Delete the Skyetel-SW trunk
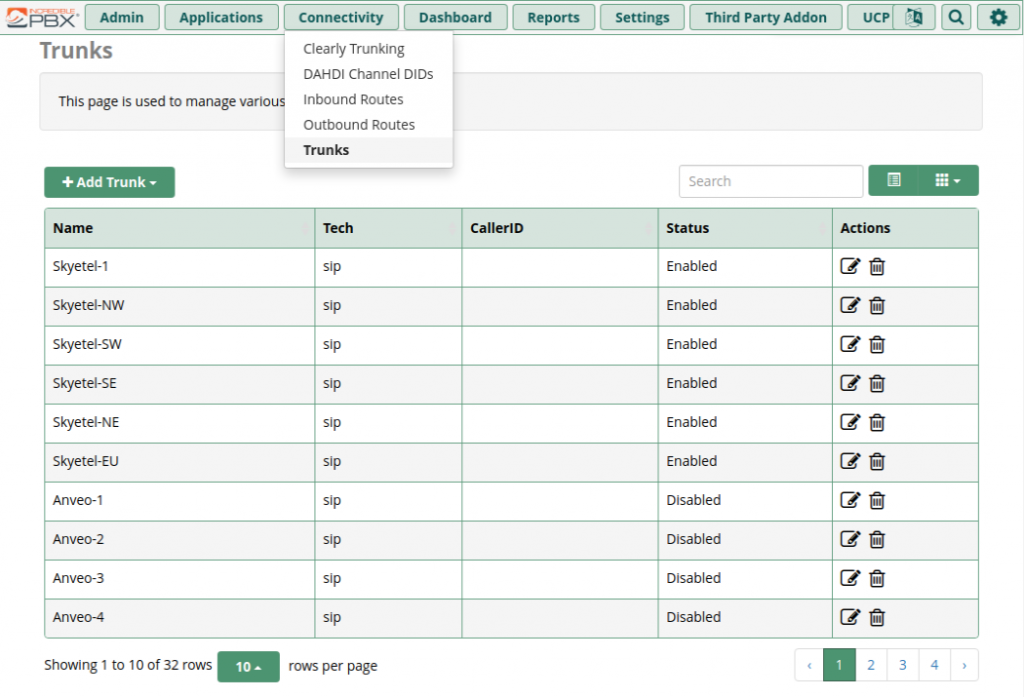The image size is (1024, 697). 877,344
